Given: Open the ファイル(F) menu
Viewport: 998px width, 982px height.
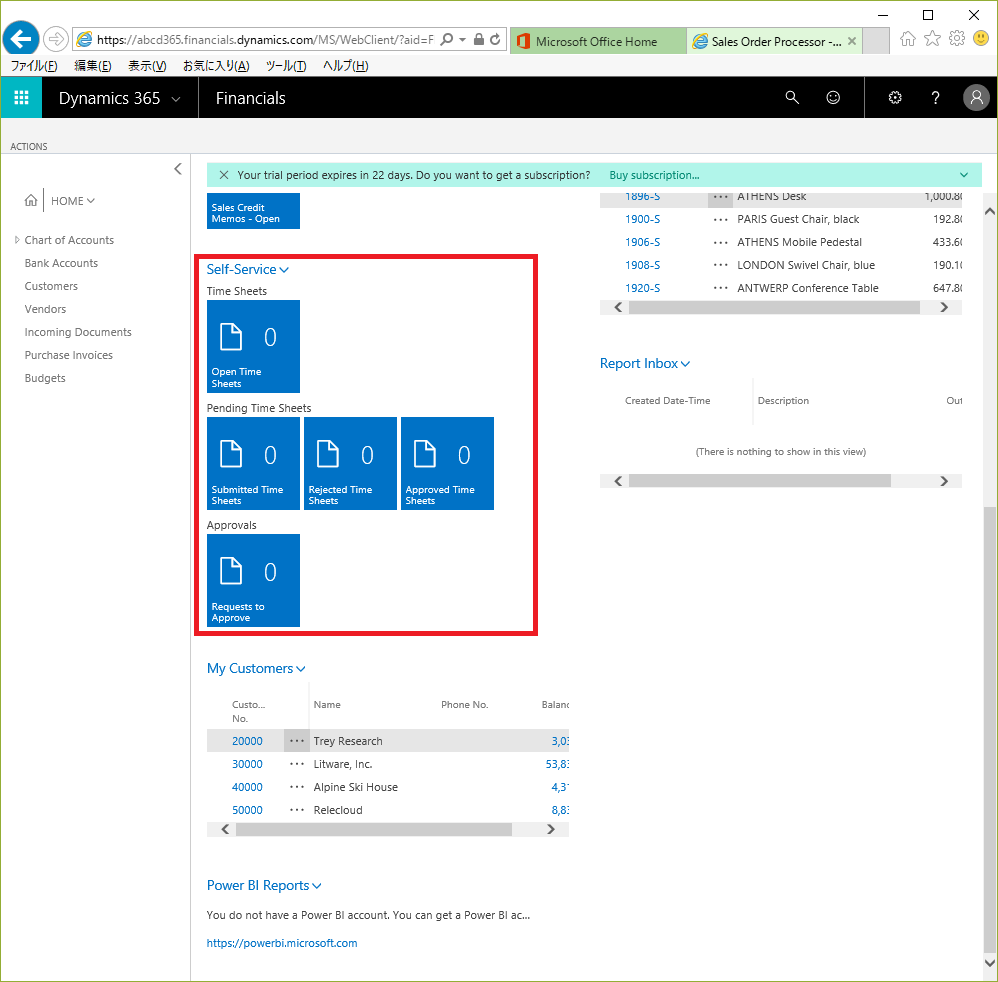Looking at the screenshot, I should (x=34, y=66).
